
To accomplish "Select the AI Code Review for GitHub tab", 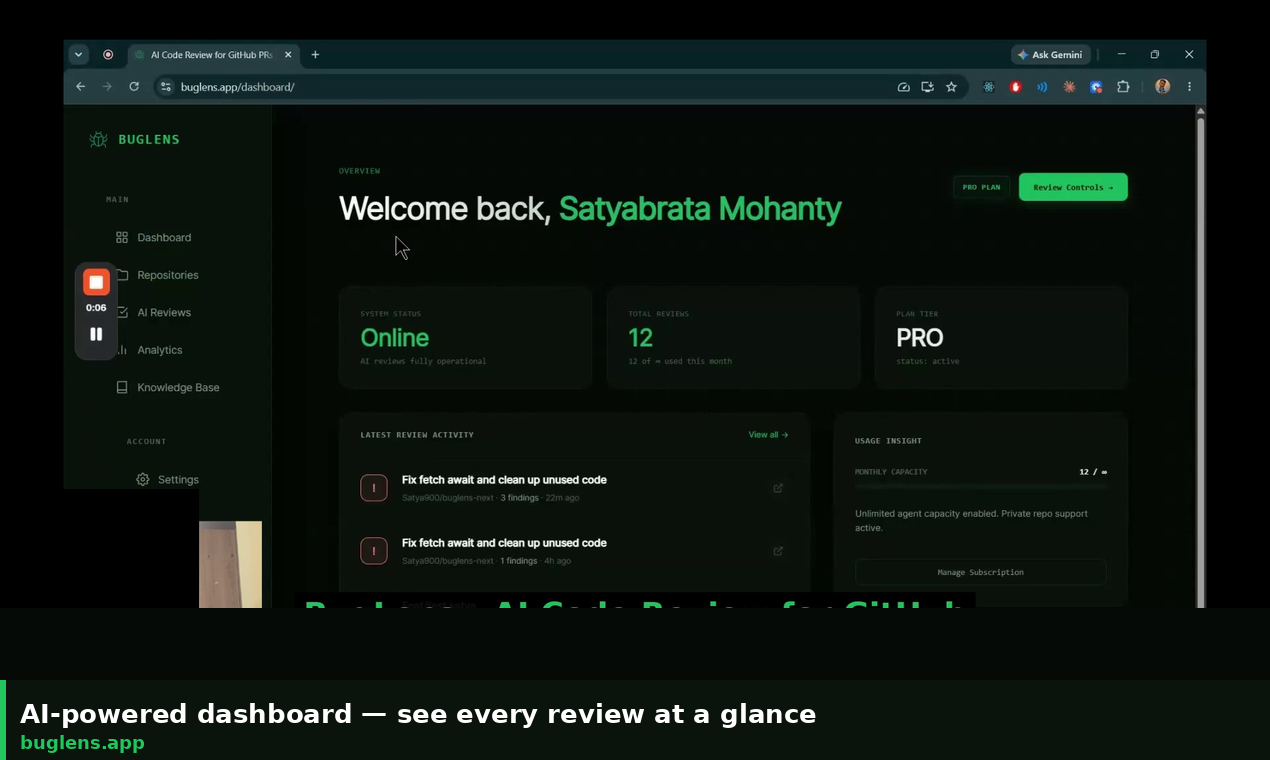I will coord(213,55).
